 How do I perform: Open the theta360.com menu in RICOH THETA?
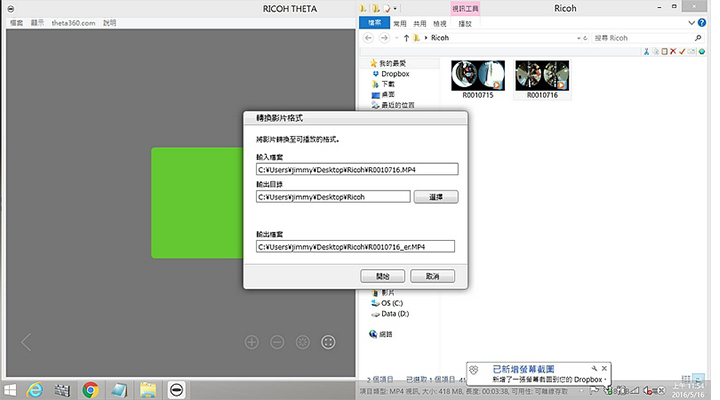click(73, 23)
